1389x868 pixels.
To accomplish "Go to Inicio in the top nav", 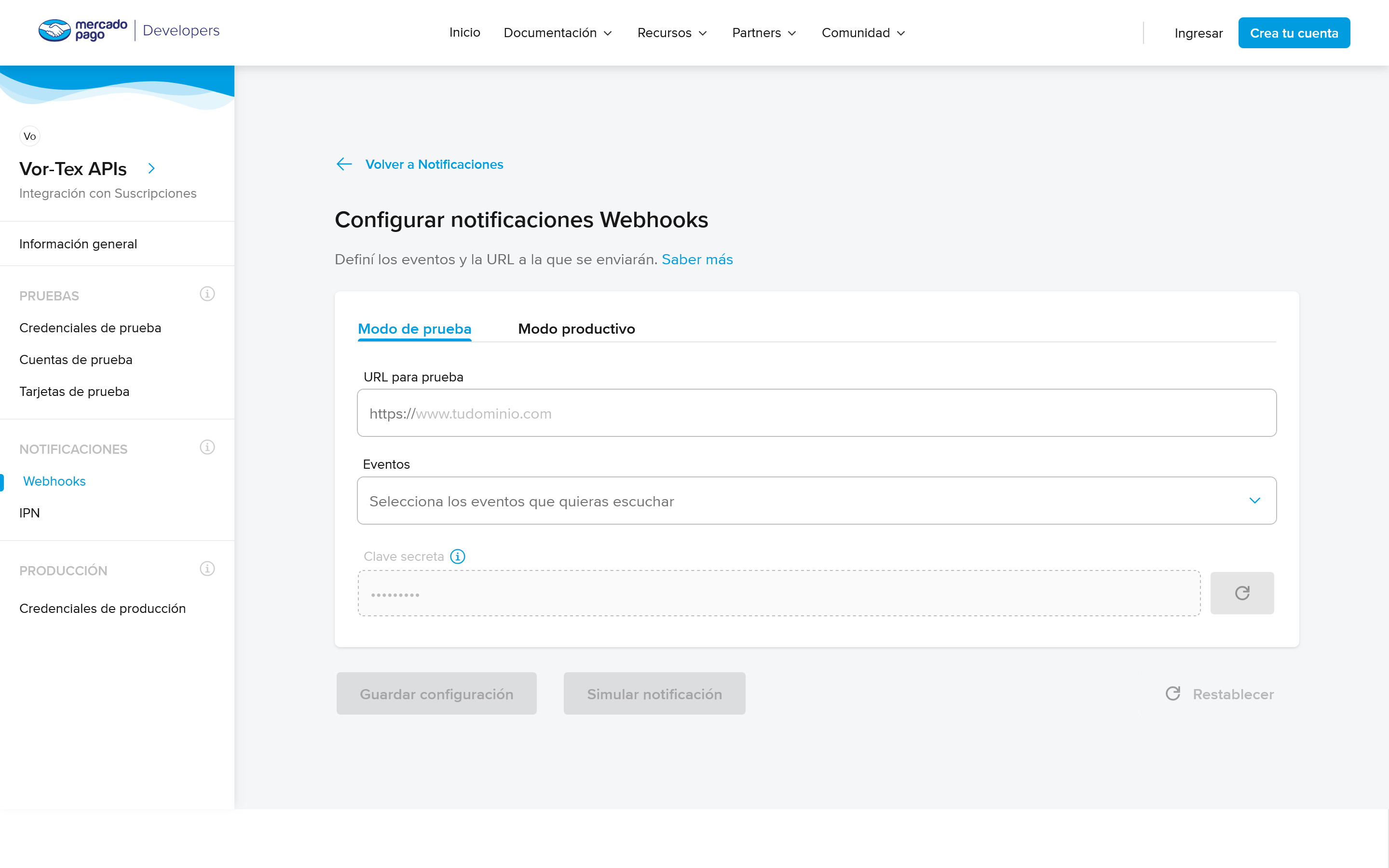I will [x=464, y=33].
